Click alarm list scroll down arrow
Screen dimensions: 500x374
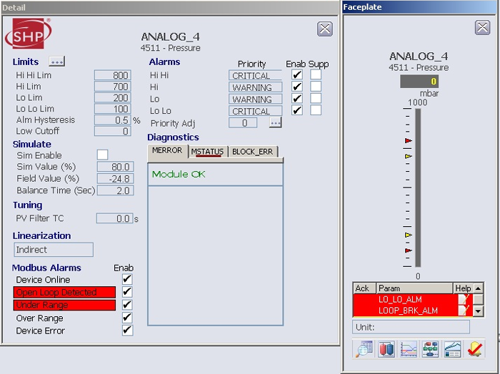coord(478,311)
